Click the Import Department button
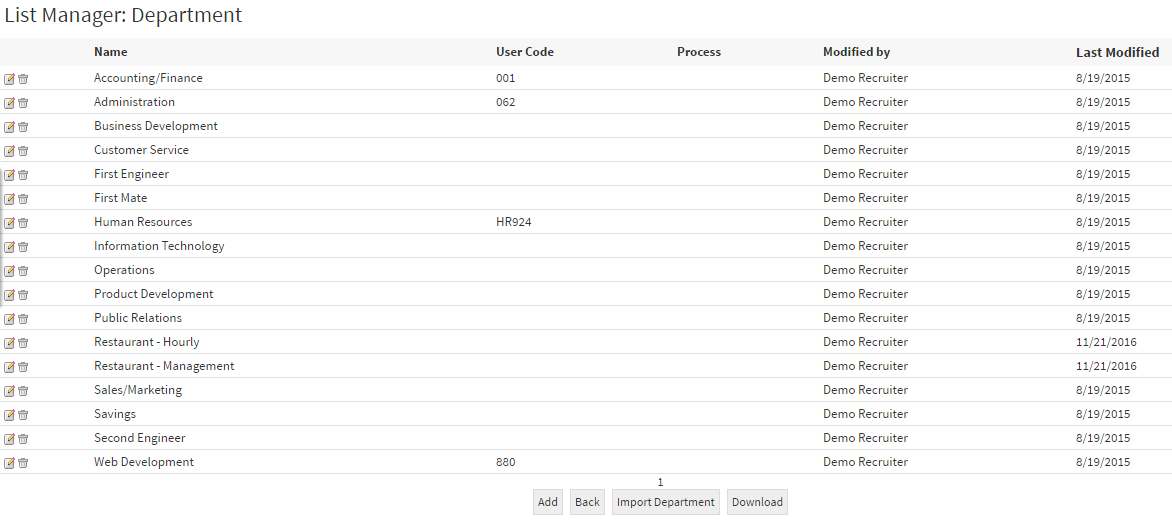The image size is (1172, 524). point(665,502)
